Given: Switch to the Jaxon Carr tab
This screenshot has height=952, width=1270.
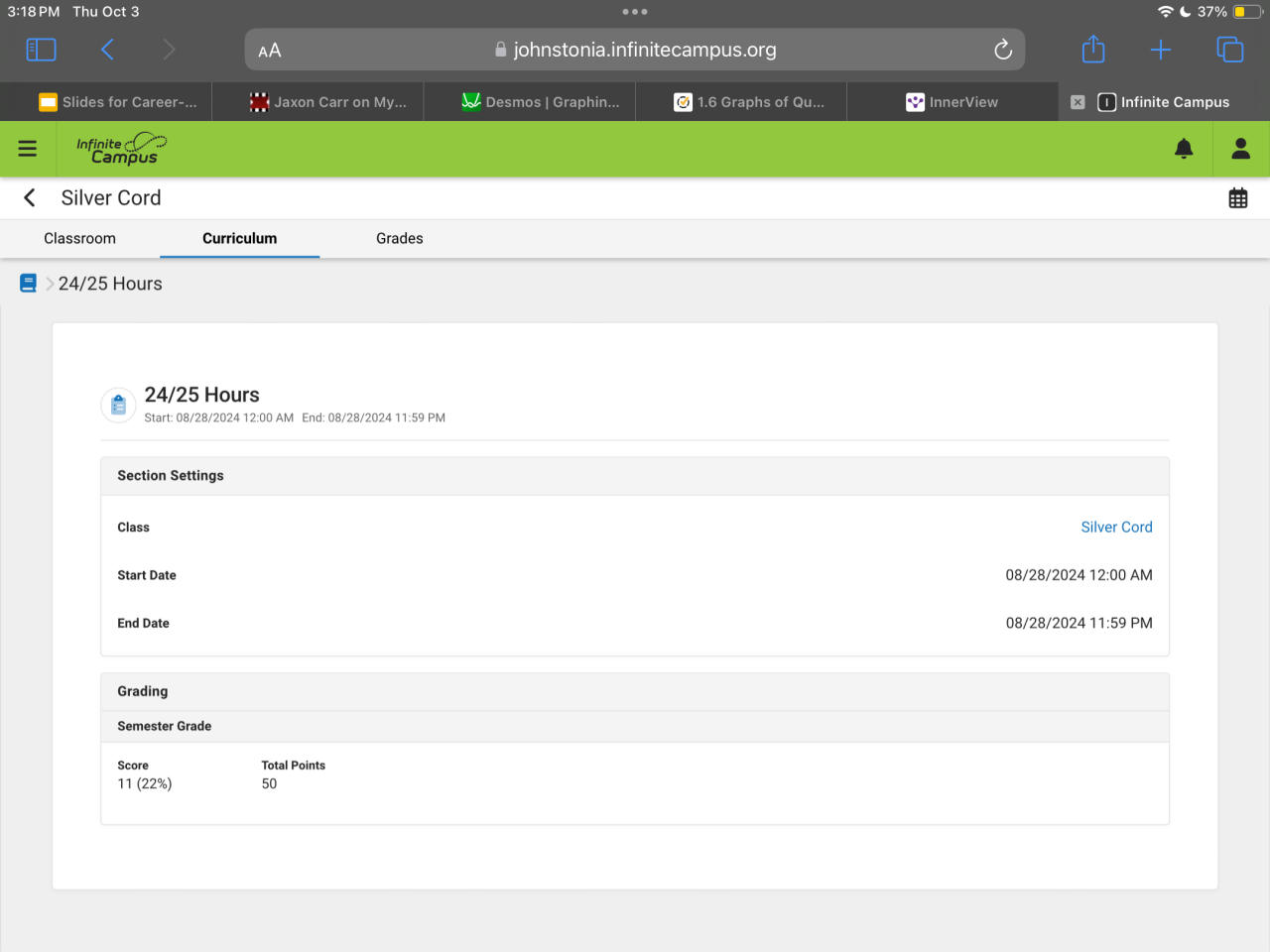Looking at the screenshot, I should pos(317,102).
